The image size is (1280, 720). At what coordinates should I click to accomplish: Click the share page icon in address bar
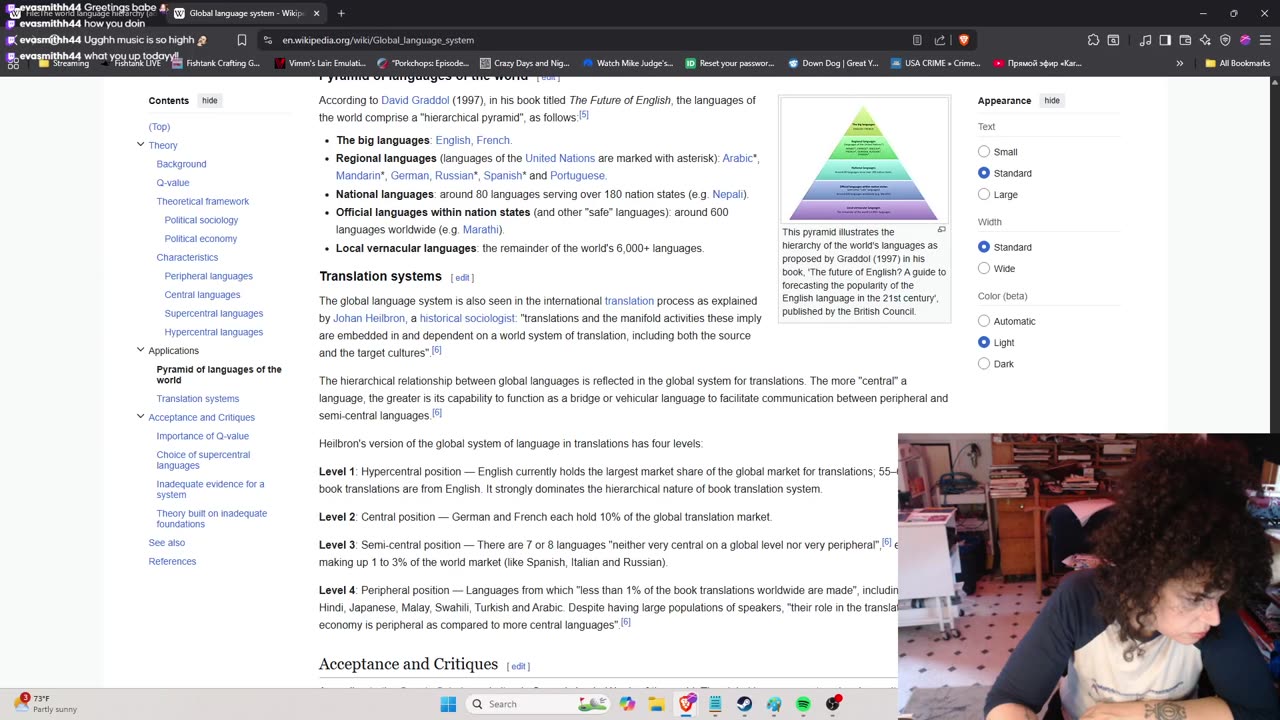(x=940, y=40)
